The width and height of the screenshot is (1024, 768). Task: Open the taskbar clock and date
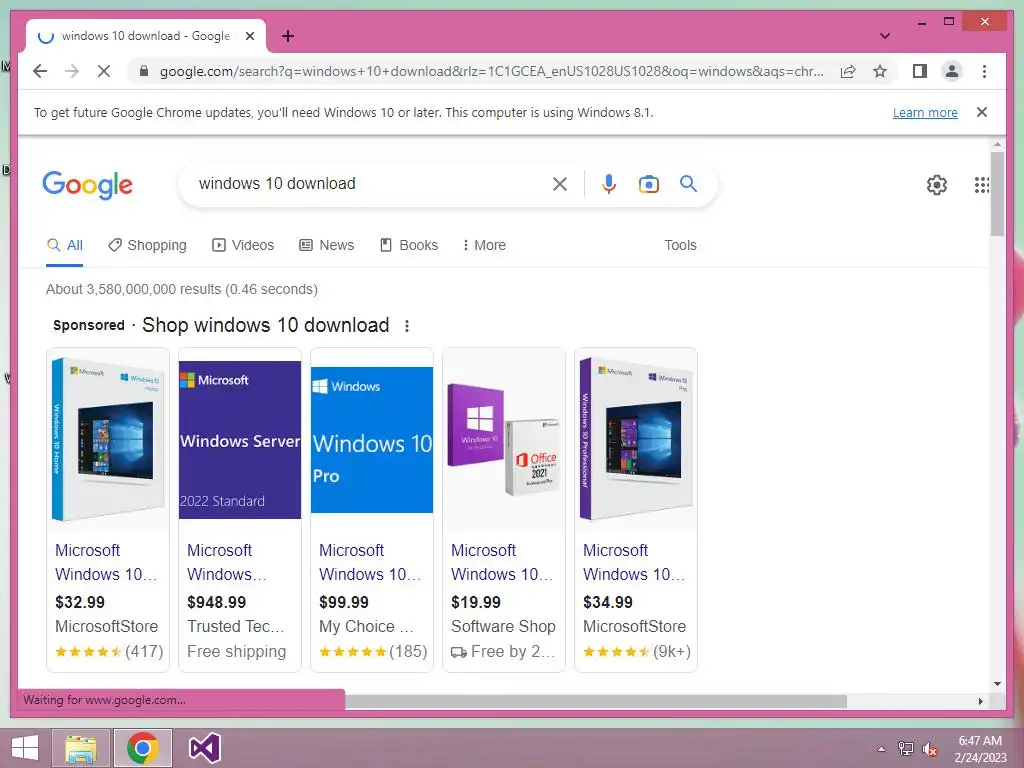[x=980, y=749]
